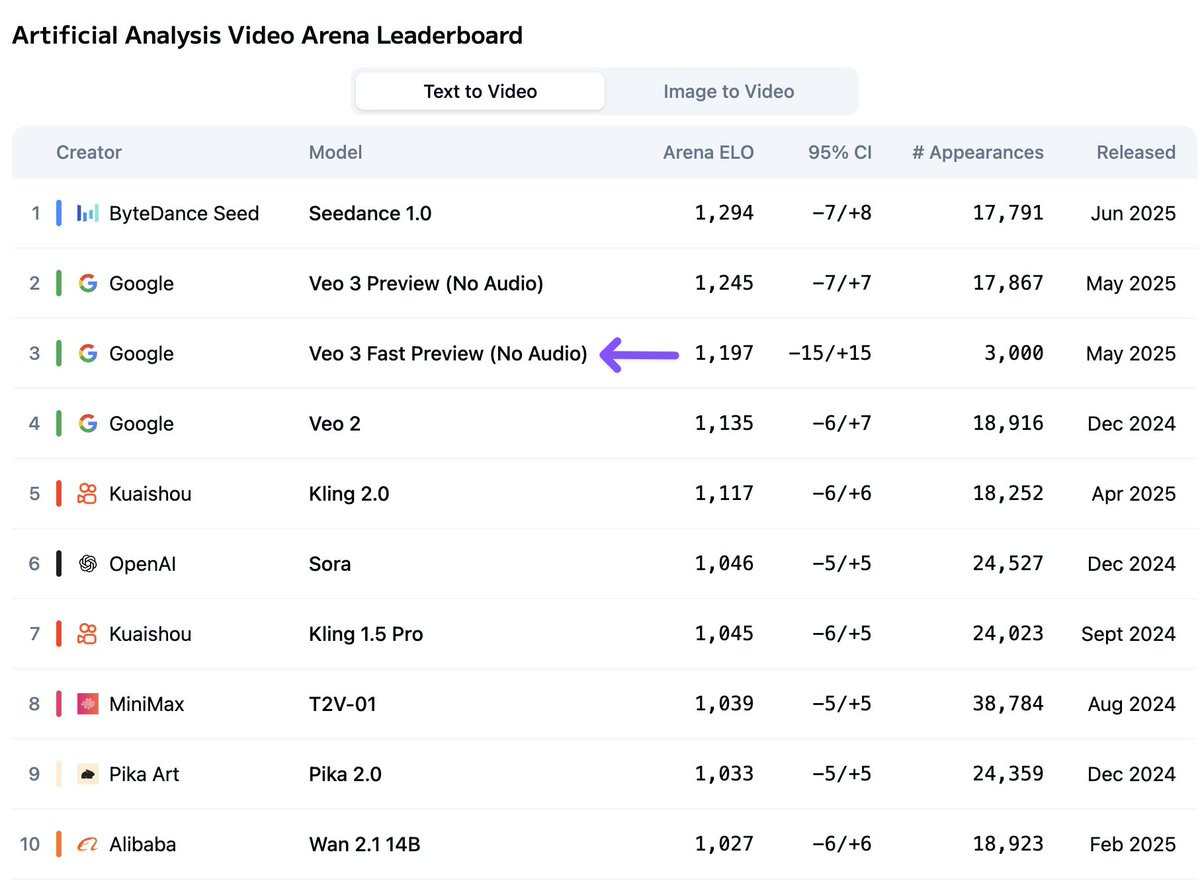This screenshot has width=1200, height=881.
Task: Sort by the Arena ELO column header
Action: pyautogui.click(x=708, y=152)
